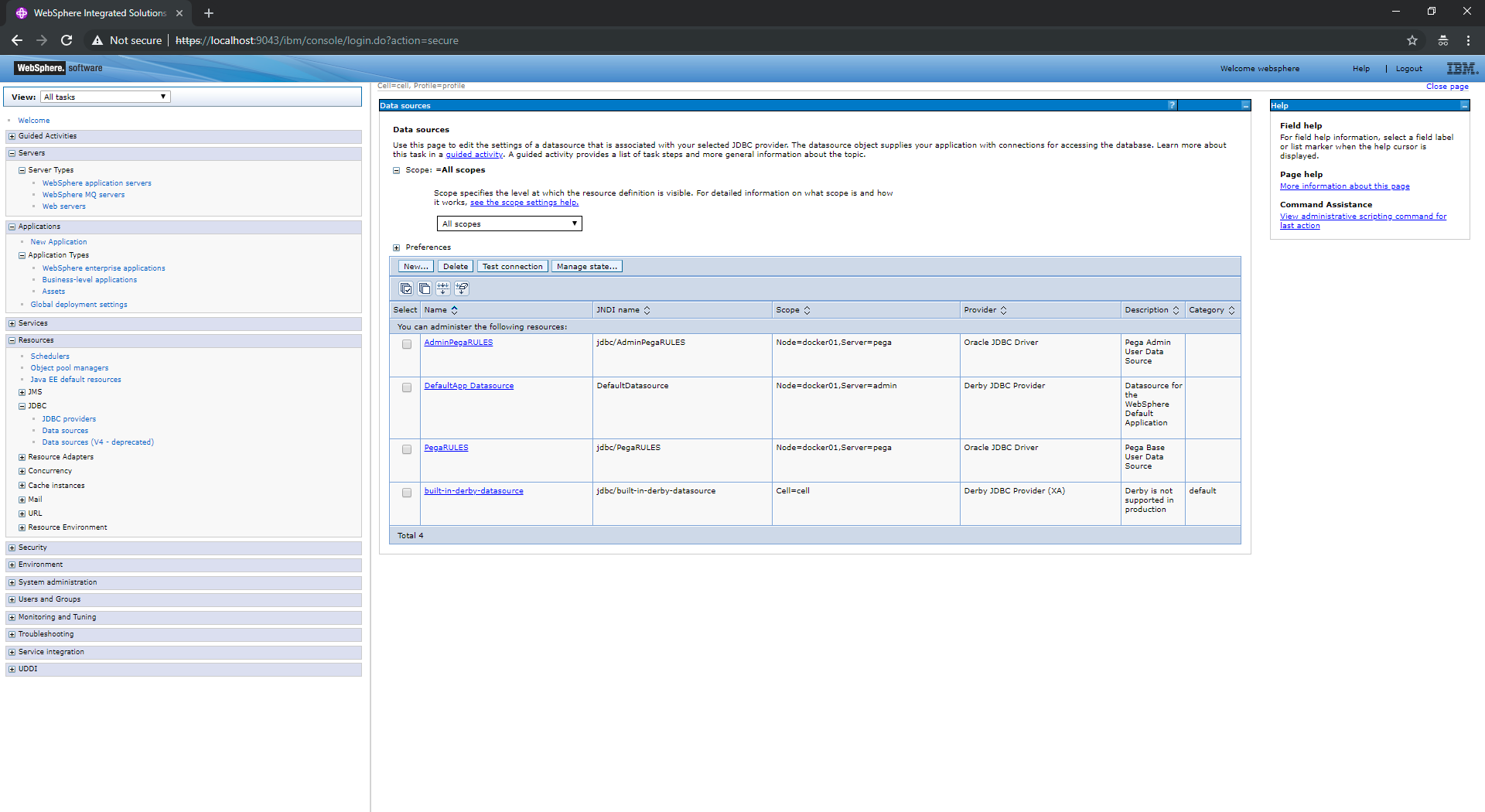1485x812 pixels.
Task: Expand Guided Activities in navigation
Action: (x=12, y=136)
